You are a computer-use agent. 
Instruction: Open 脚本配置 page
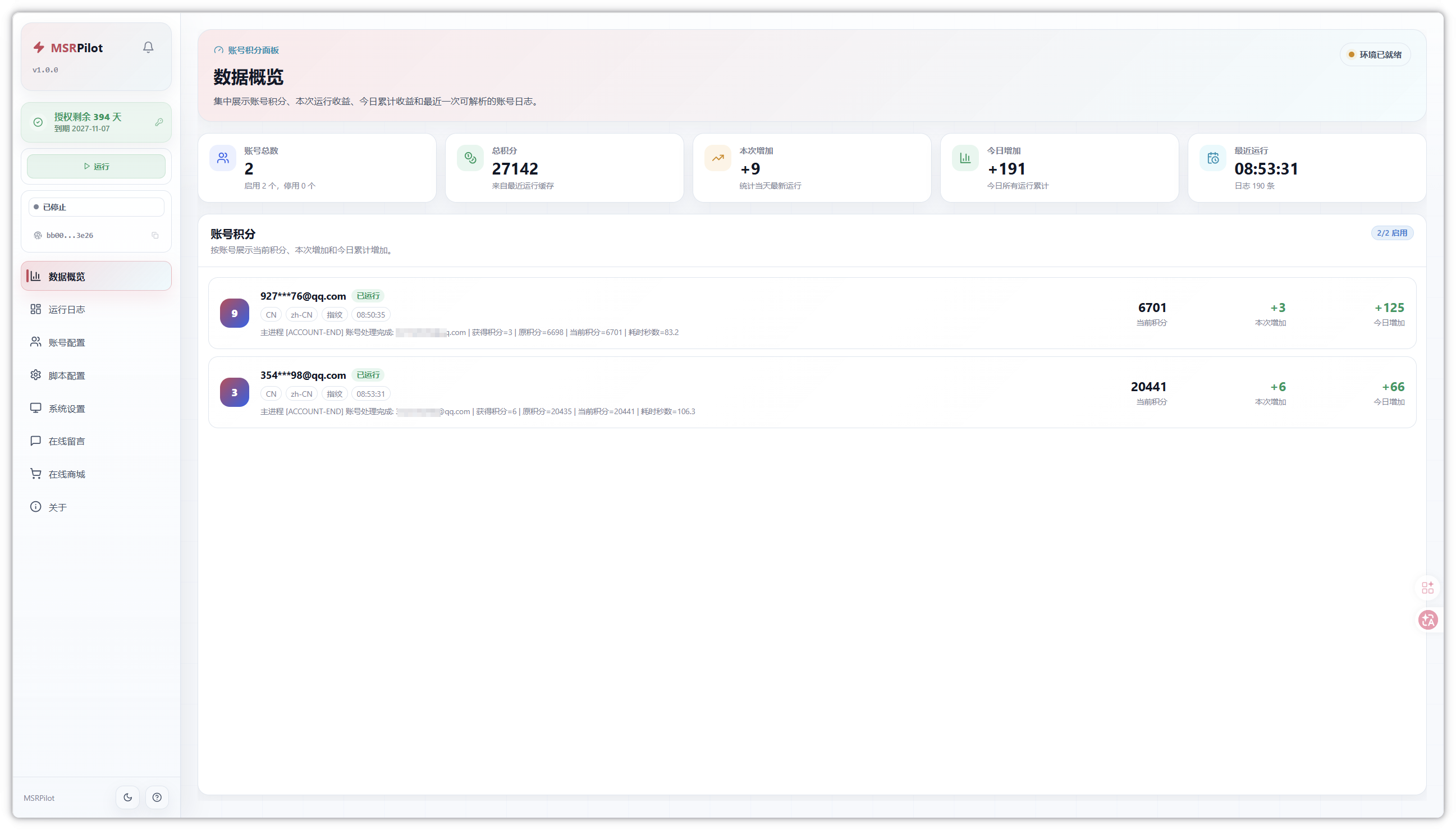(x=97, y=375)
